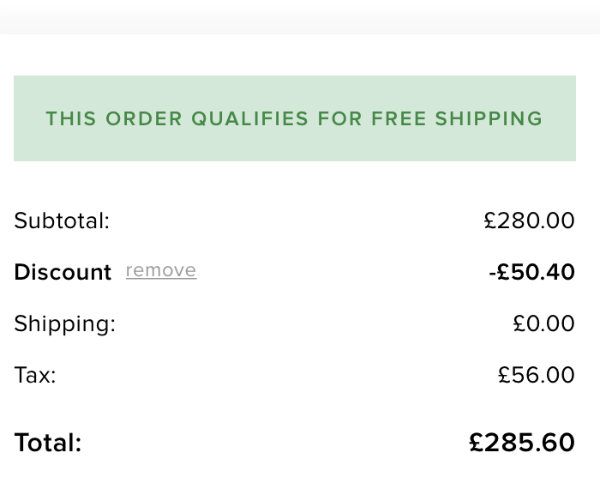This screenshot has height=489, width=600.
Task: Click the word FREE in the banner
Action: pyautogui.click(x=399, y=119)
